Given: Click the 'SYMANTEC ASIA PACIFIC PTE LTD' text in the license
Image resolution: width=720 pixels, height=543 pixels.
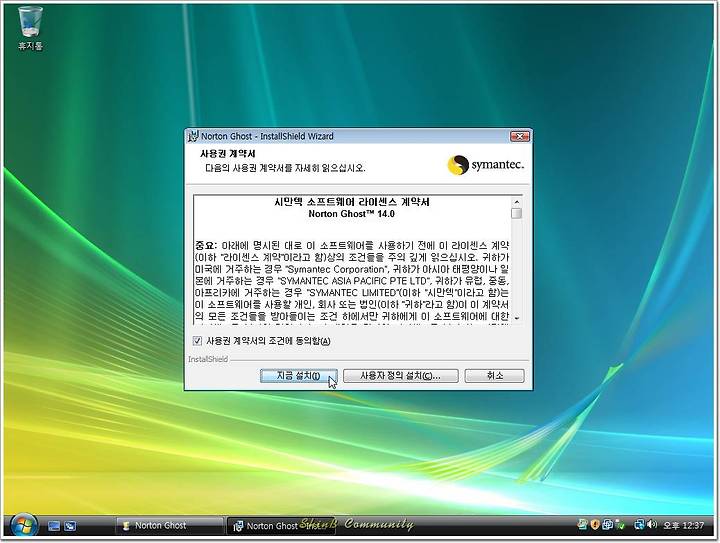Looking at the screenshot, I should 355,280.
